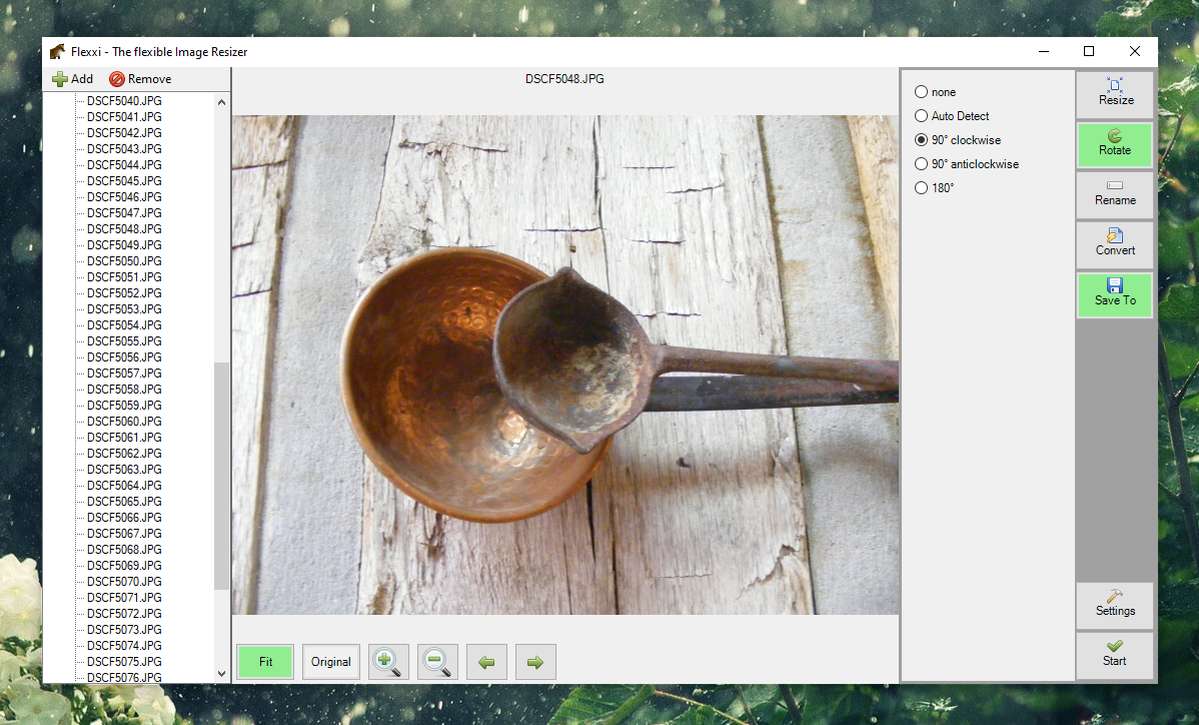Viewport: 1199px width, 725px height.
Task: Select DSCF5041.JPG in the file list
Action: 124,117
